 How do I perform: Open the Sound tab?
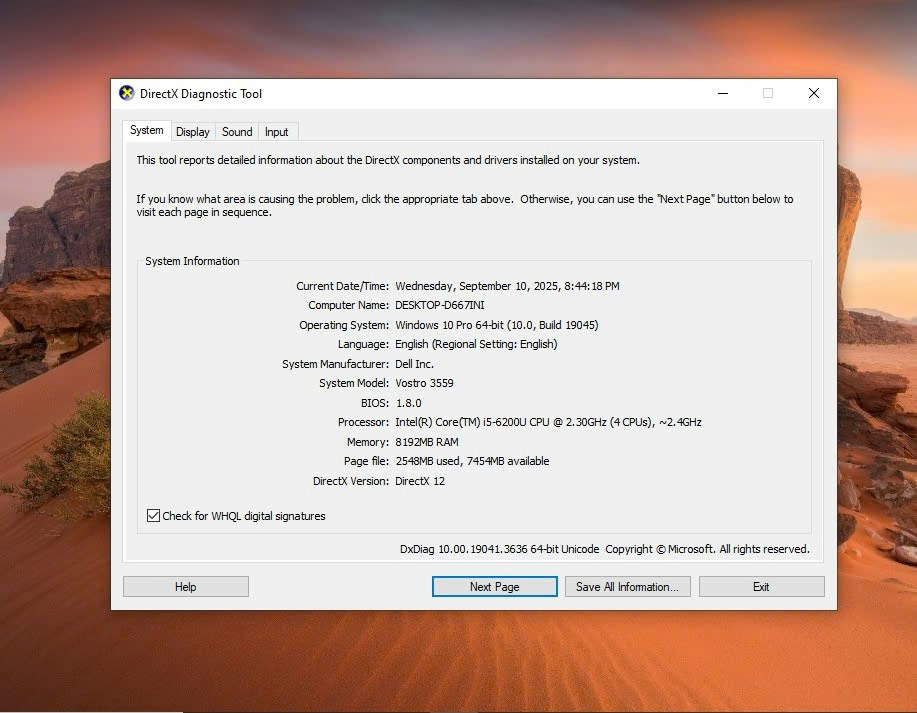pyautogui.click(x=237, y=132)
